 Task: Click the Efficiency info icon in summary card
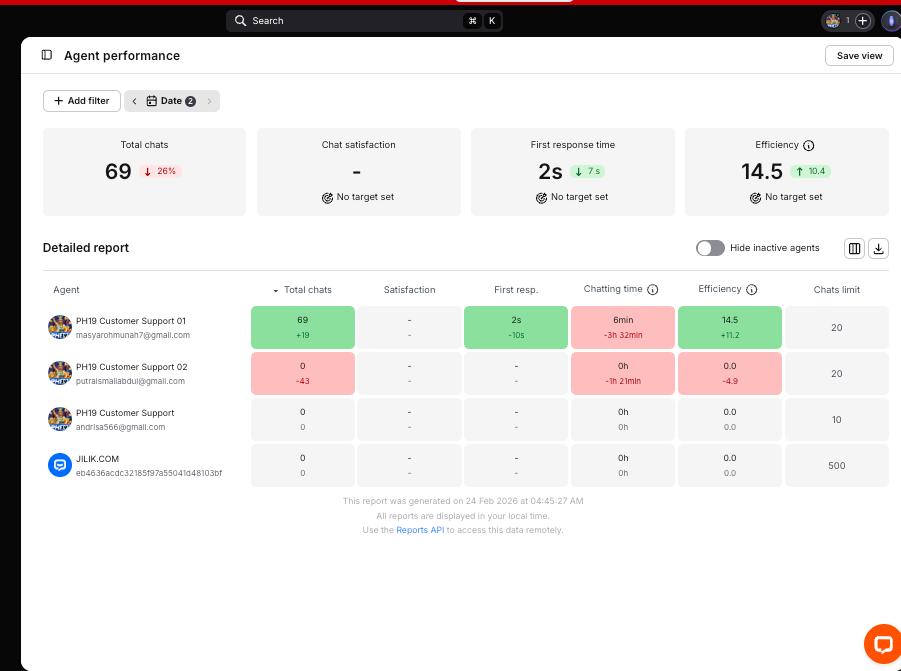click(808, 145)
